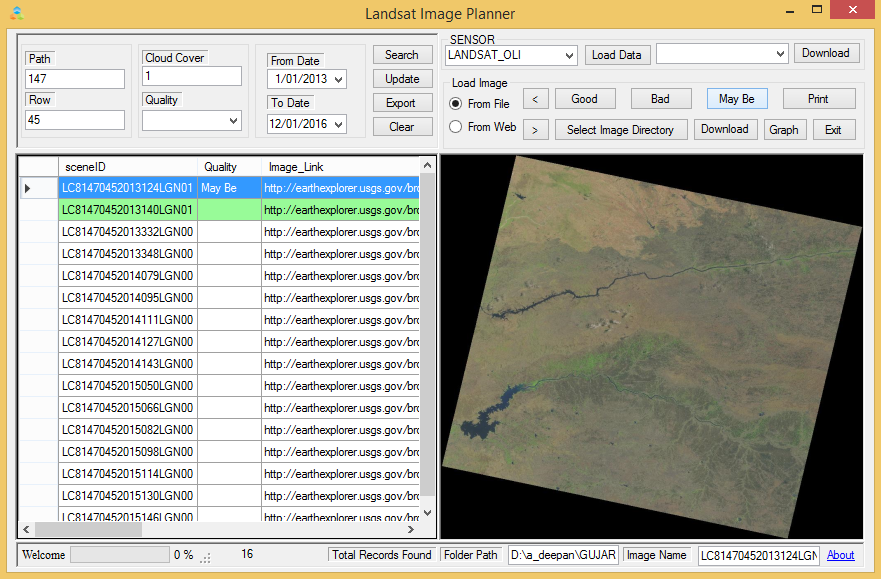Select scene LC81470452013140LGN01 row
Viewport: 881px width, 579px height.
click(x=127, y=210)
